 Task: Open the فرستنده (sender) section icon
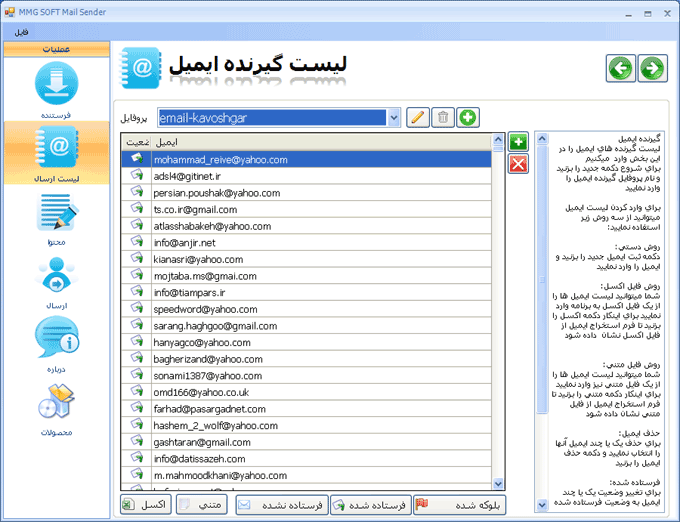tap(56, 84)
